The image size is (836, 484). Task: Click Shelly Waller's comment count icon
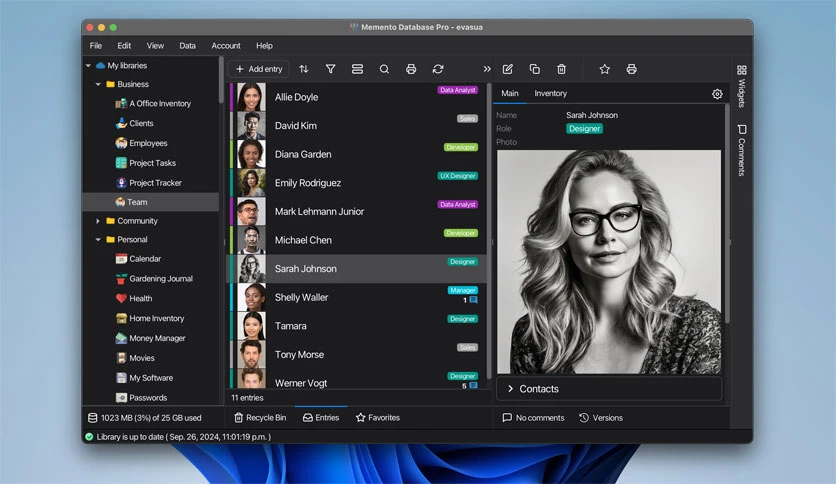pyautogui.click(x=473, y=300)
